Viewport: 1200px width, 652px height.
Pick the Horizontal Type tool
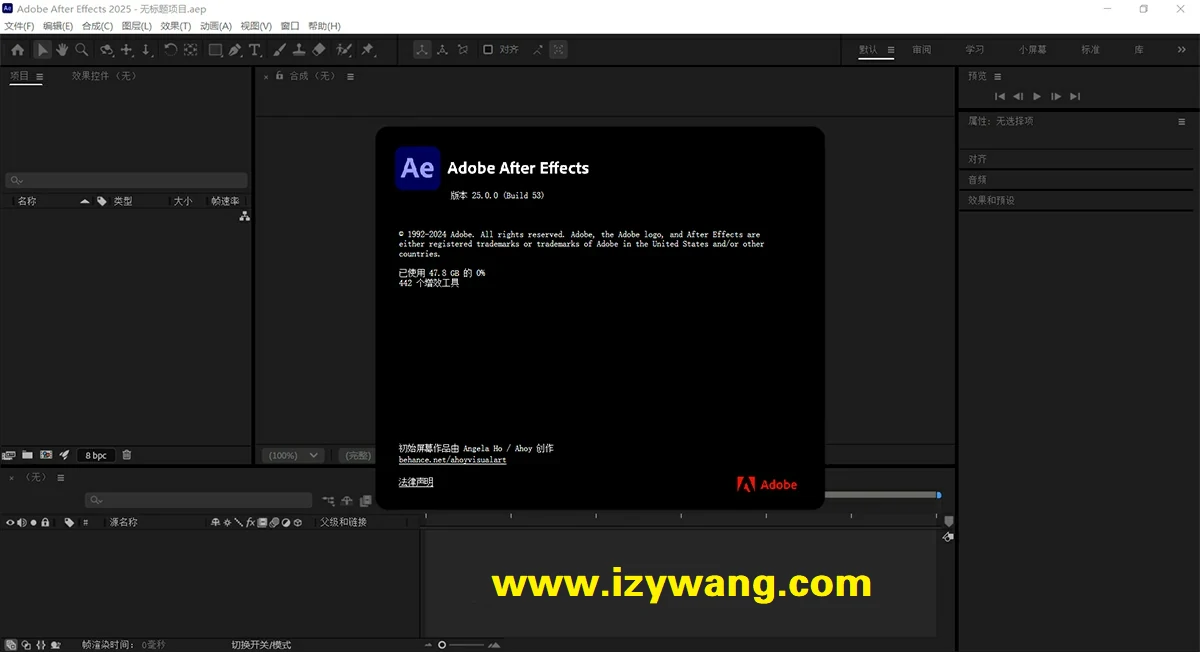(x=255, y=50)
